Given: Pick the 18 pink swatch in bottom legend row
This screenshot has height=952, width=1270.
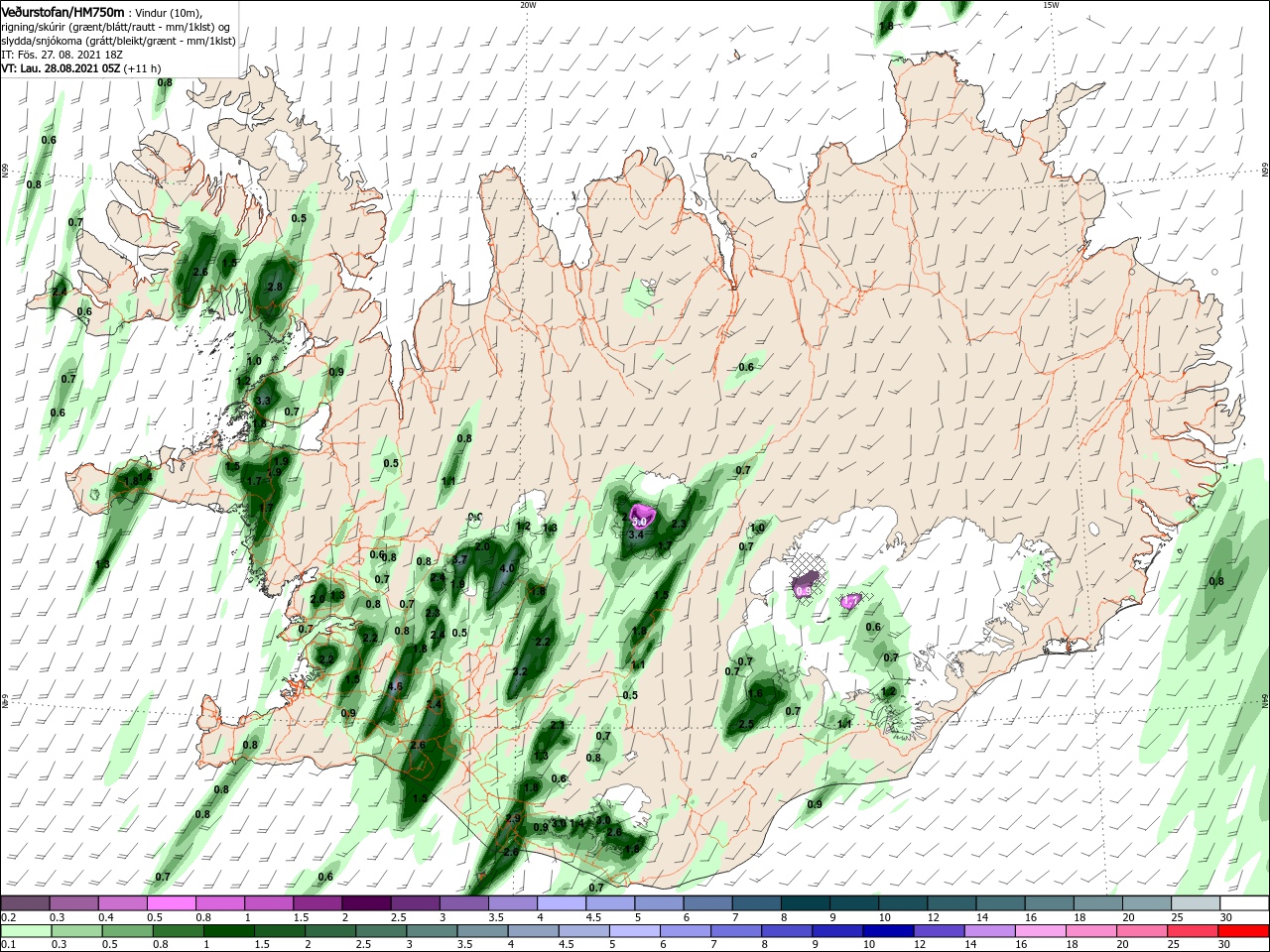Looking at the screenshot, I should pyautogui.click(x=1091, y=931).
